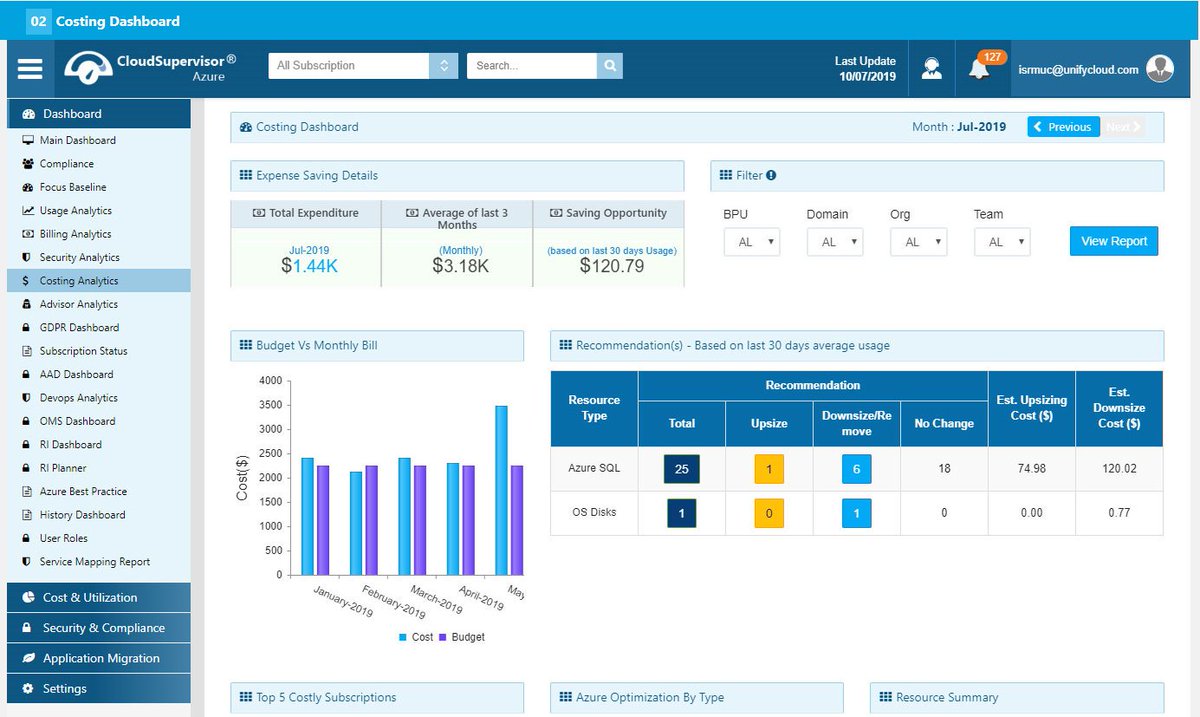This screenshot has width=1200, height=717.
Task: Click the OS Disks Upsize badge 0
Action: (769, 513)
